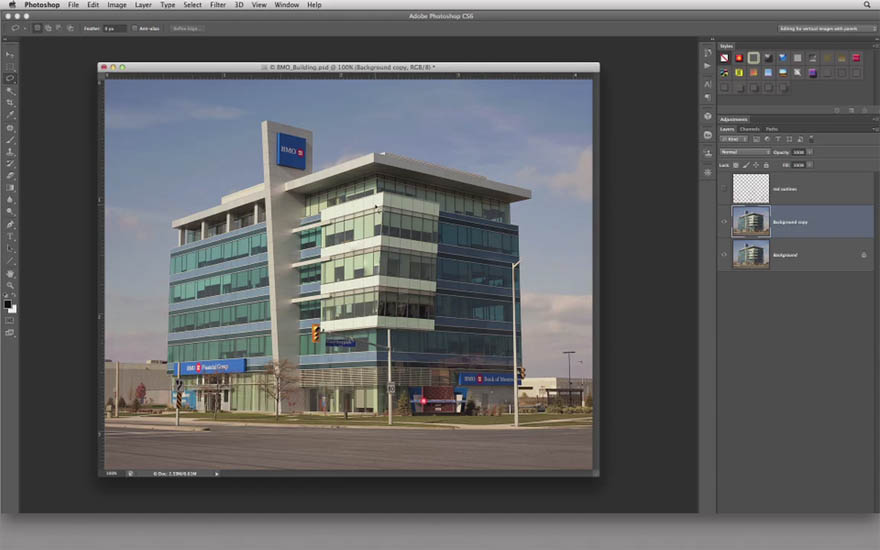
Task: Select the Dodge tool
Action: pos(10,212)
